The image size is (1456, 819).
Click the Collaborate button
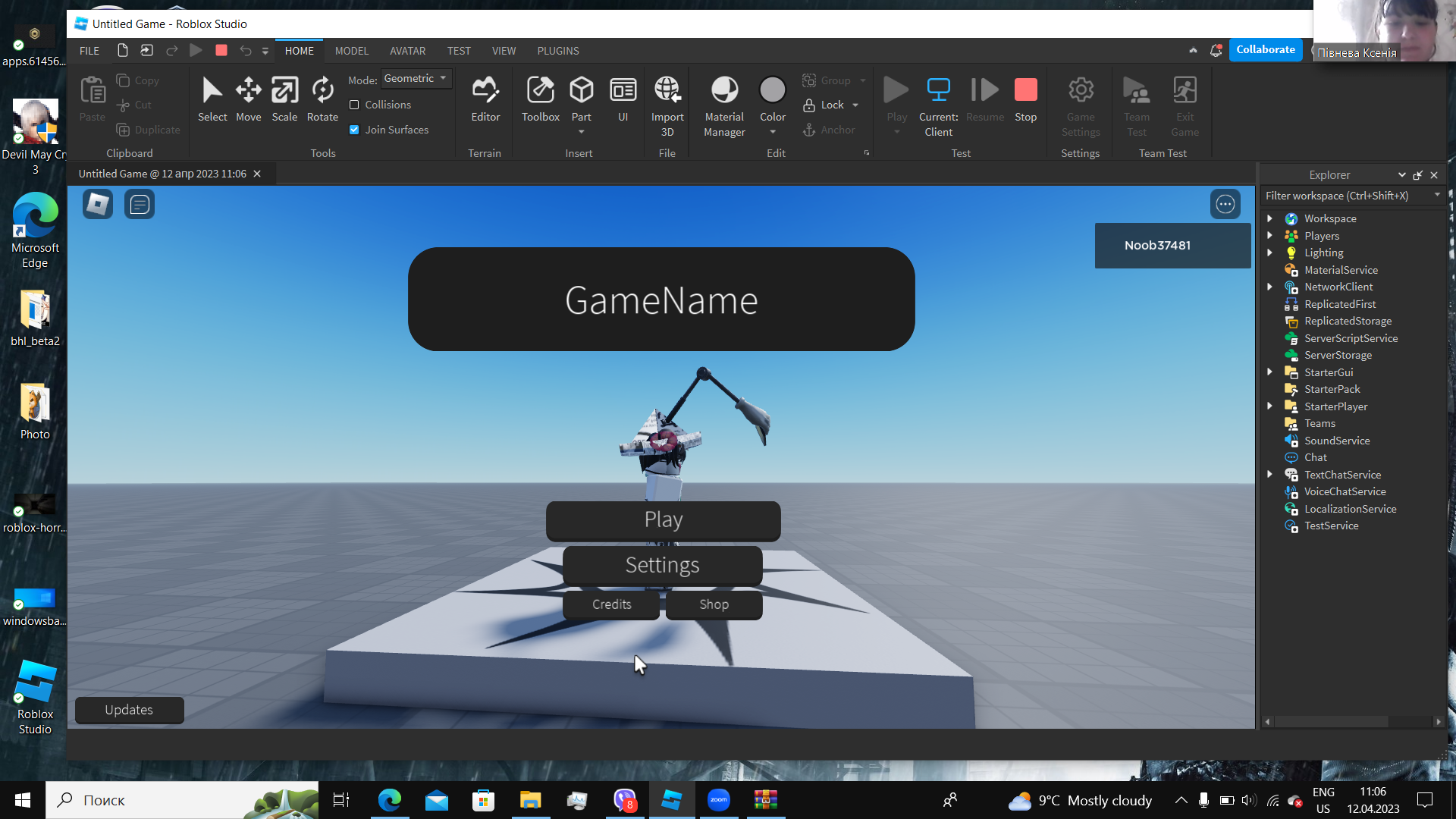coord(1266,49)
